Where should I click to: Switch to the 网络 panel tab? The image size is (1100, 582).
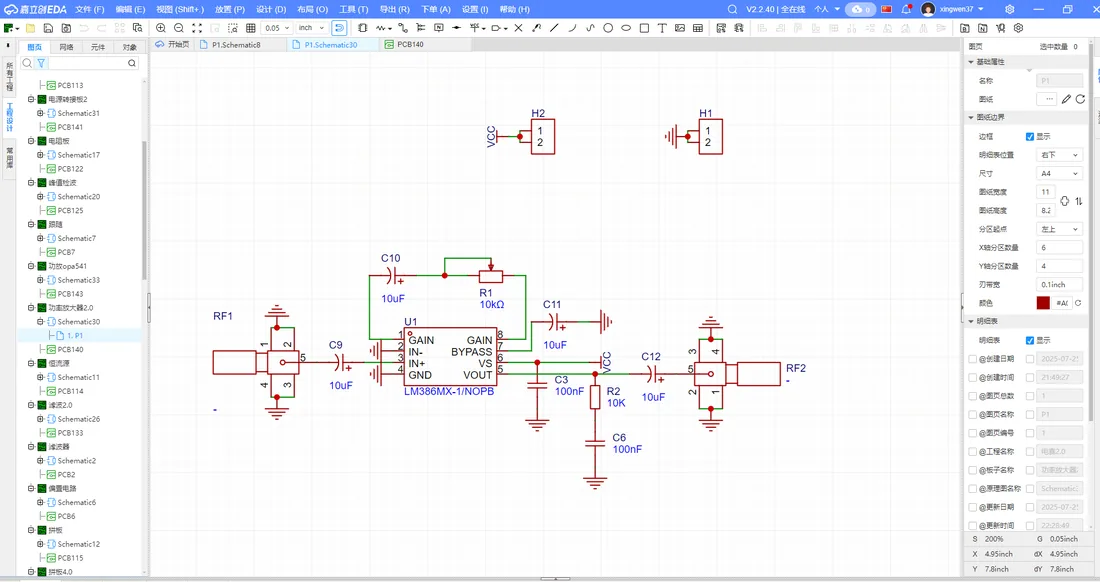[66, 47]
